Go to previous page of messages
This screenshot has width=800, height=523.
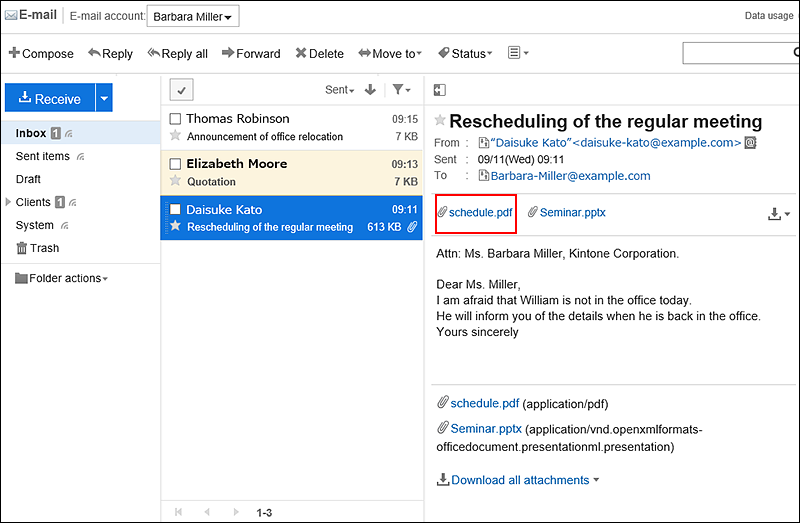tap(207, 512)
